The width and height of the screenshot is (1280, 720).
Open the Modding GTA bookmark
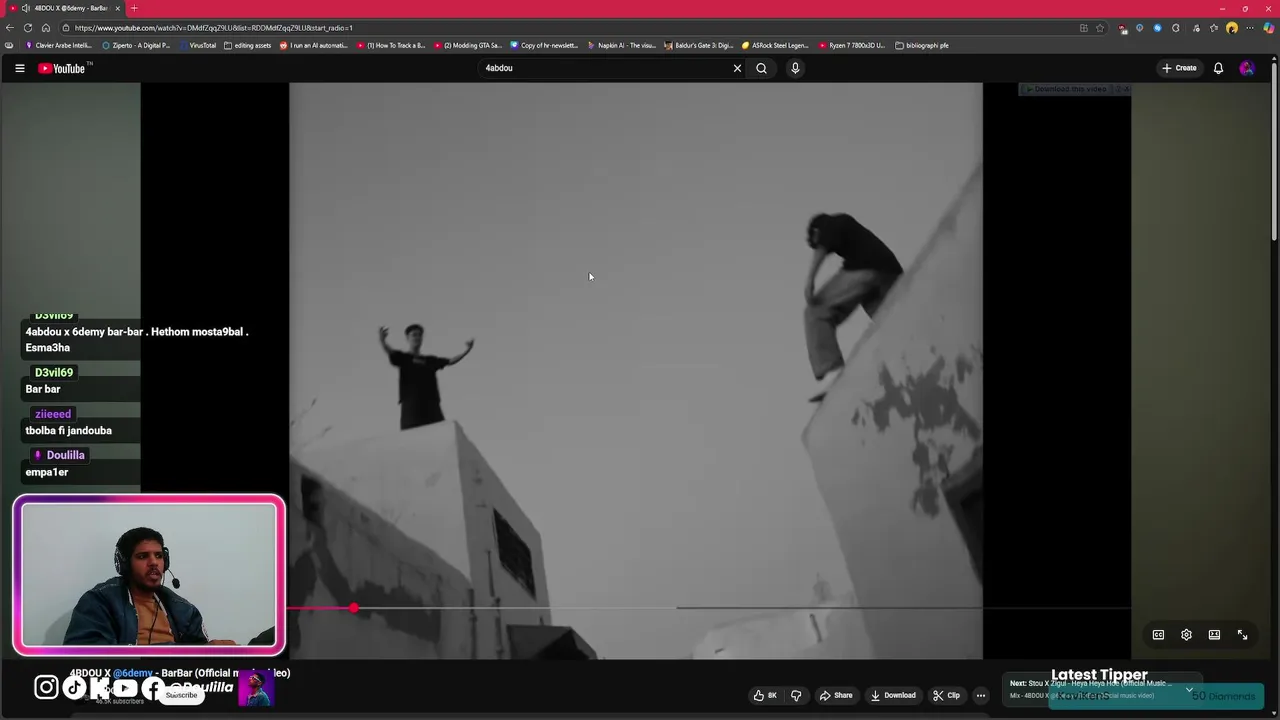(x=468, y=45)
